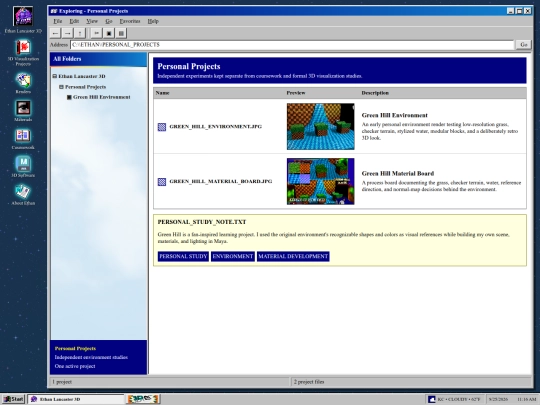This screenshot has width=540, height=405.
Task: Click the list view toolbar button
Action: pyautogui.click(x=121, y=33)
